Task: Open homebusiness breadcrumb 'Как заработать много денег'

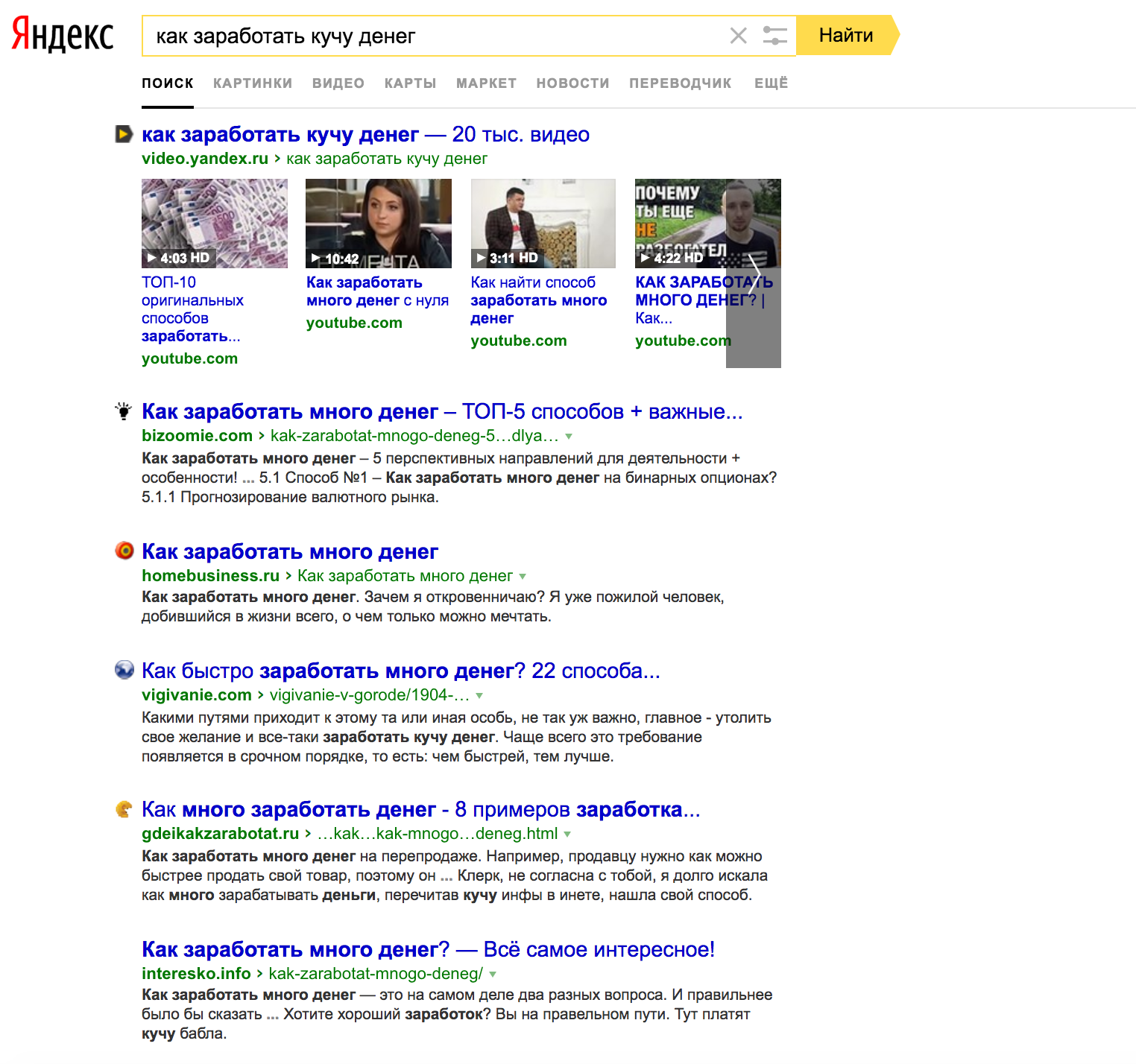Action: point(405,576)
